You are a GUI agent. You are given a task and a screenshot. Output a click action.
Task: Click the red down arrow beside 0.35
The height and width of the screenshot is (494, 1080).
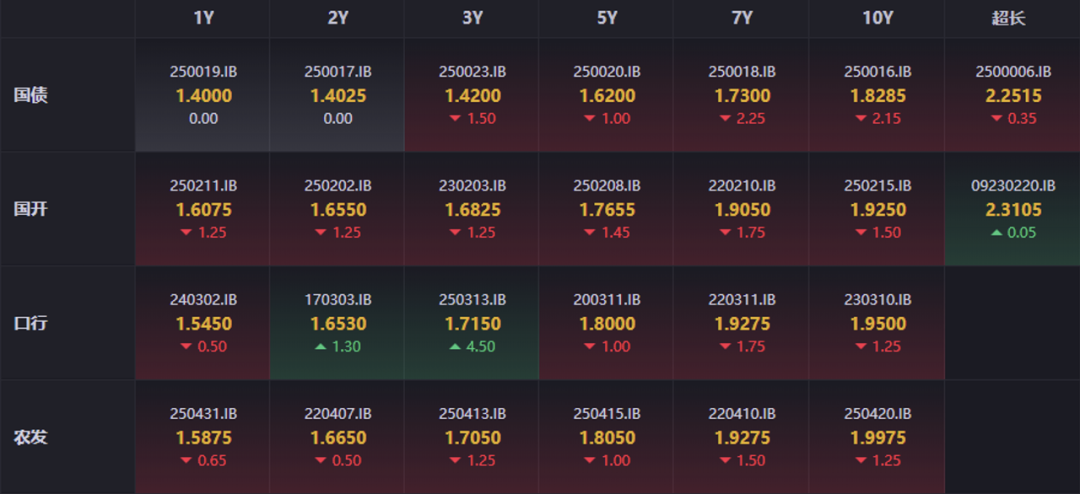tap(996, 119)
